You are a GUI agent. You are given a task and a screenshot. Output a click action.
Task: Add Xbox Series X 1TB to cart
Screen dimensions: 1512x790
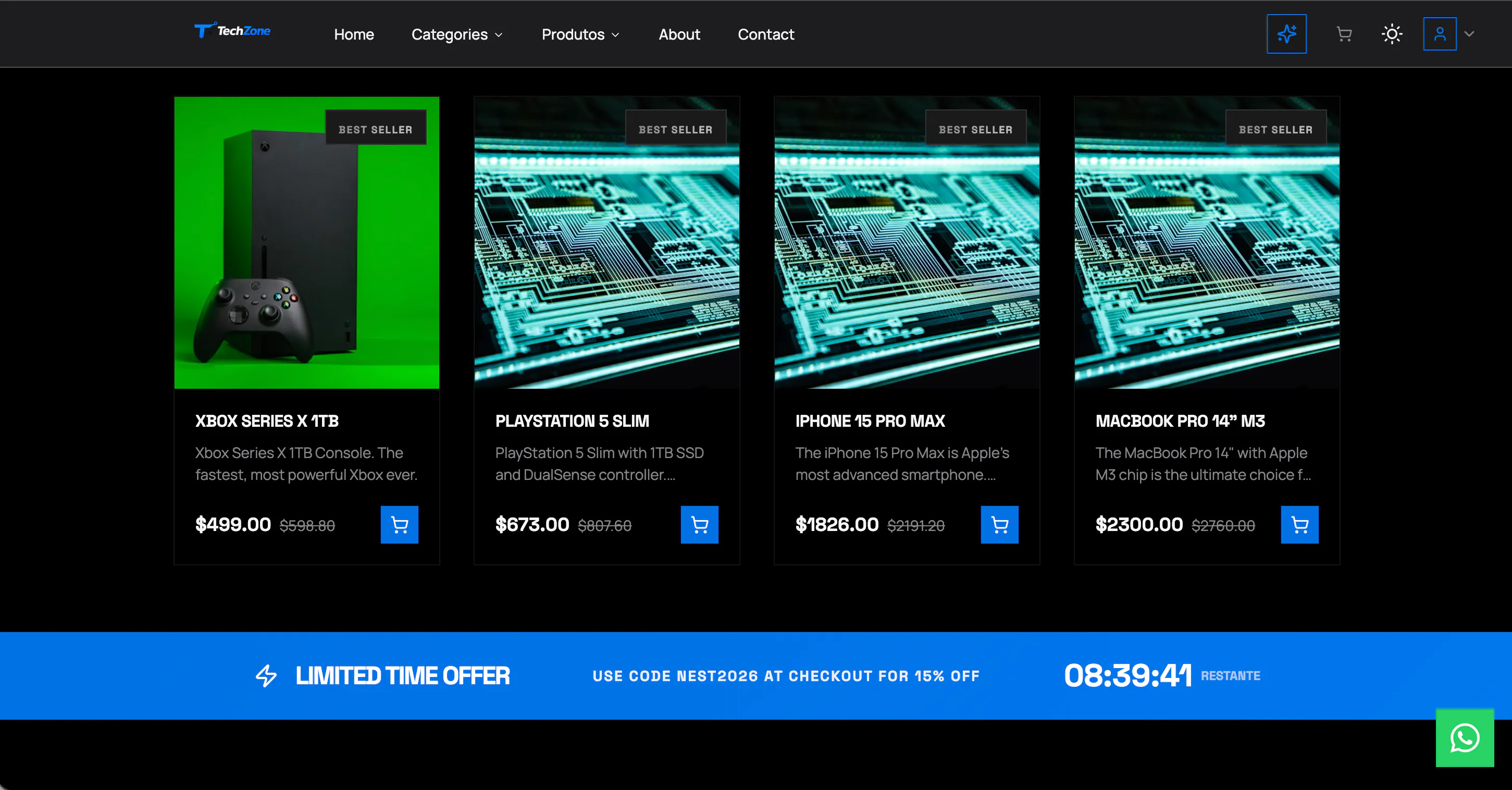(x=399, y=525)
